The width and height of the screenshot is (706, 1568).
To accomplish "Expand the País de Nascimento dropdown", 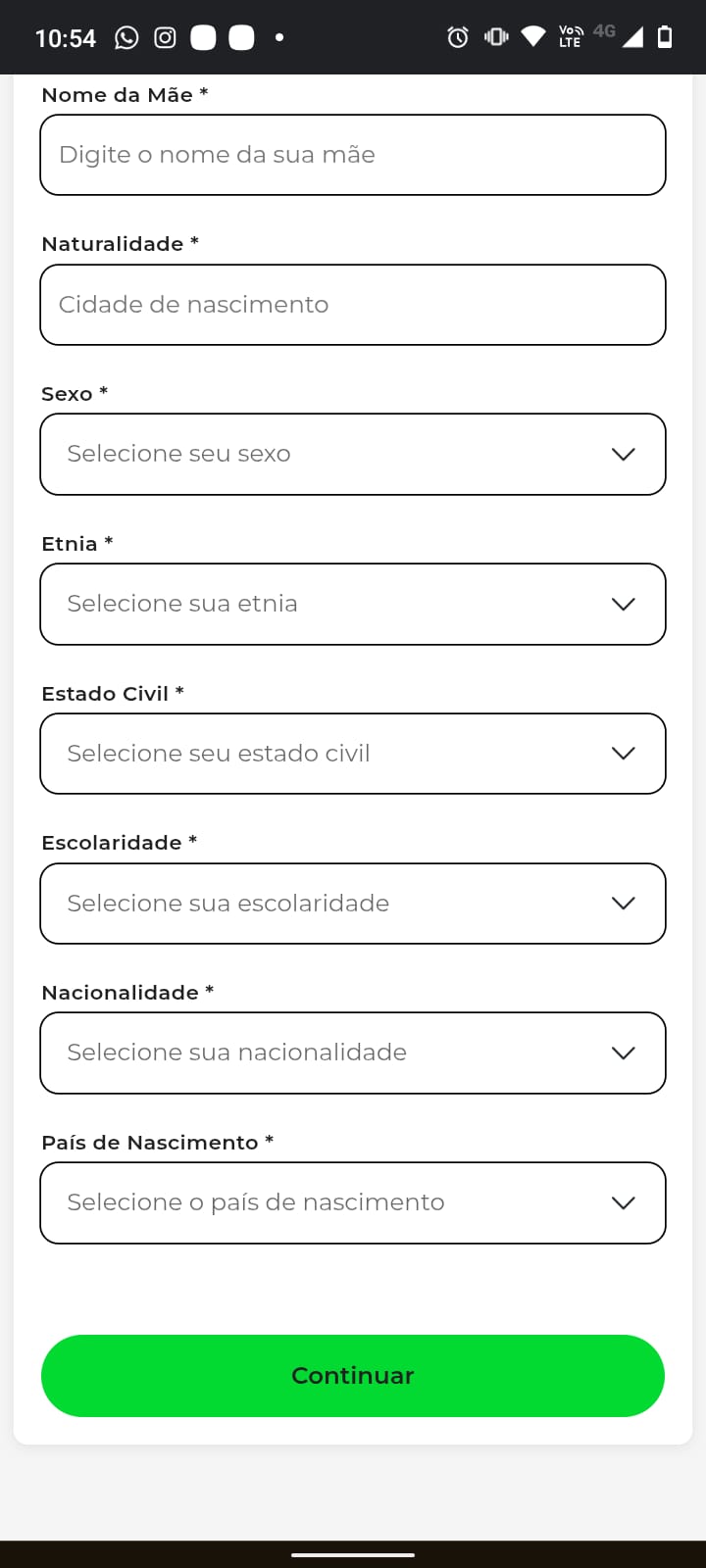I will point(353,1203).
